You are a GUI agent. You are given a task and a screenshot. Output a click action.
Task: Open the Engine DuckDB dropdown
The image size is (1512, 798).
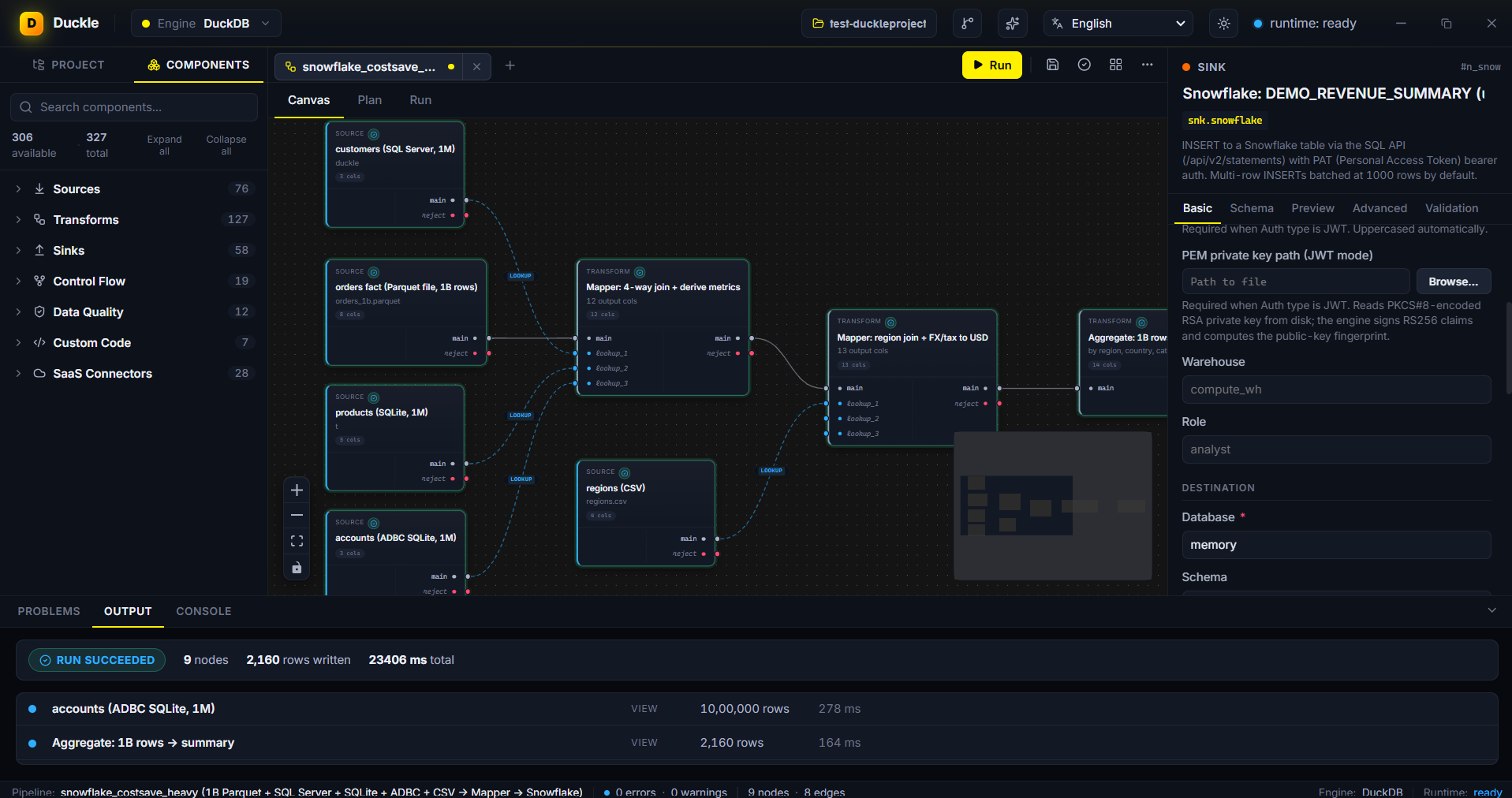[206, 24]
